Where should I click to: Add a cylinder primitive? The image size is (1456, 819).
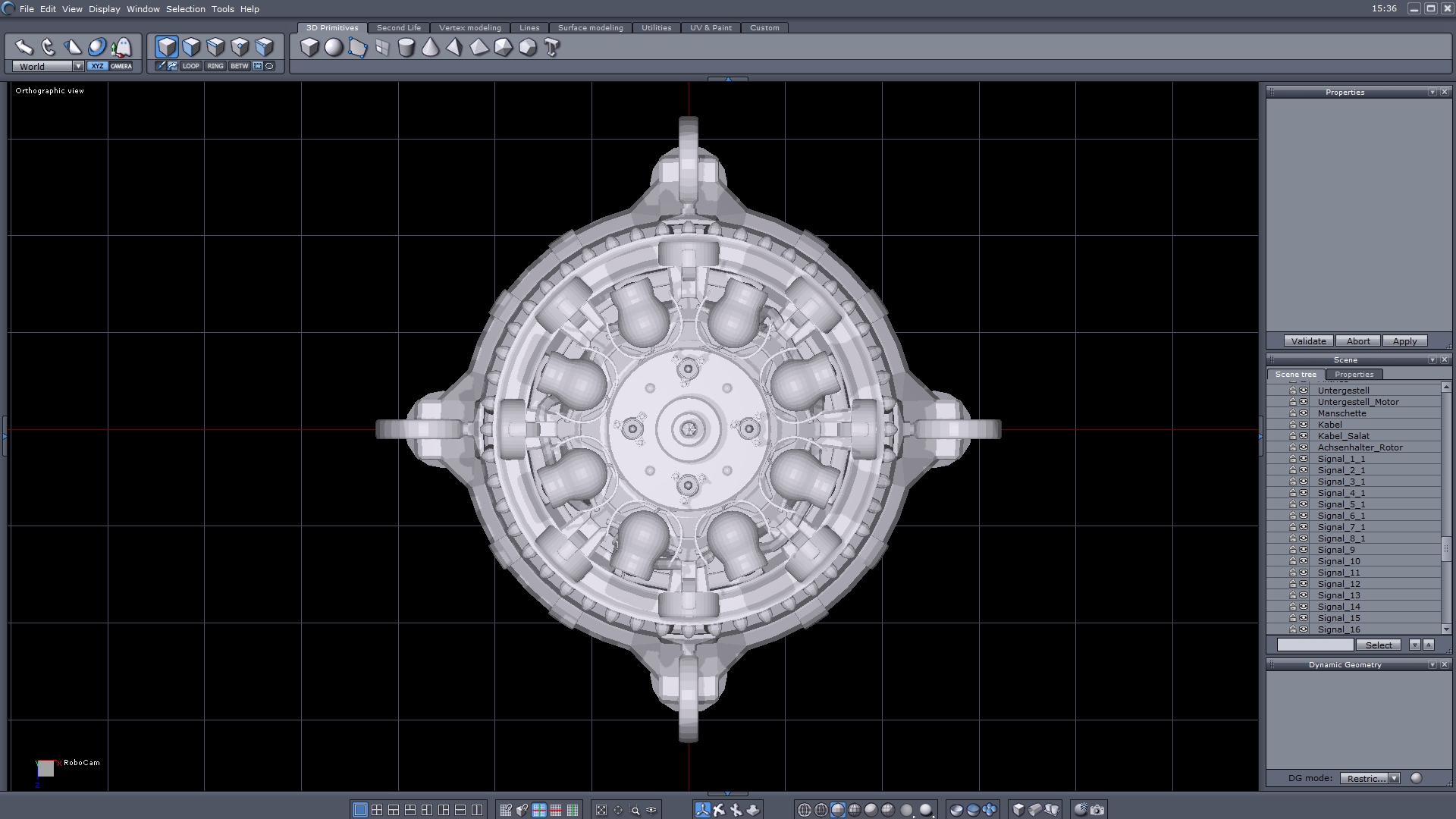pos(406,48)
